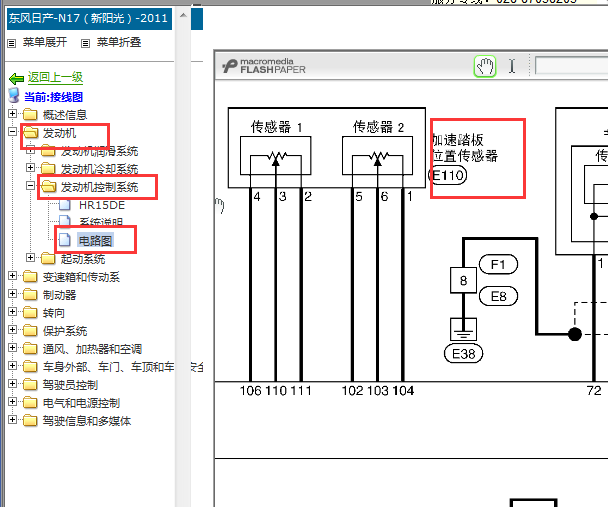Click the sidebar scrollbar up arrow
This screenshot has width=608, height=507.
click(183, 16)
